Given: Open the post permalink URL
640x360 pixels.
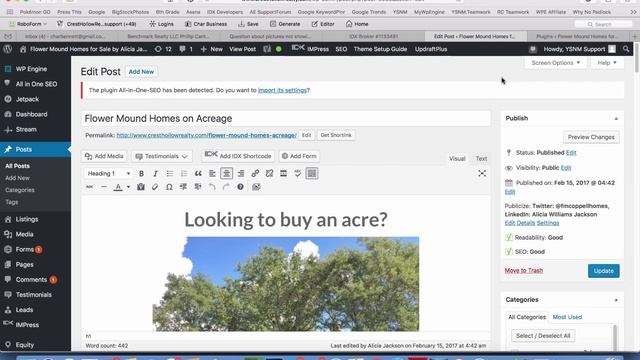Looking at the screenshot, I should click(207, 135).
